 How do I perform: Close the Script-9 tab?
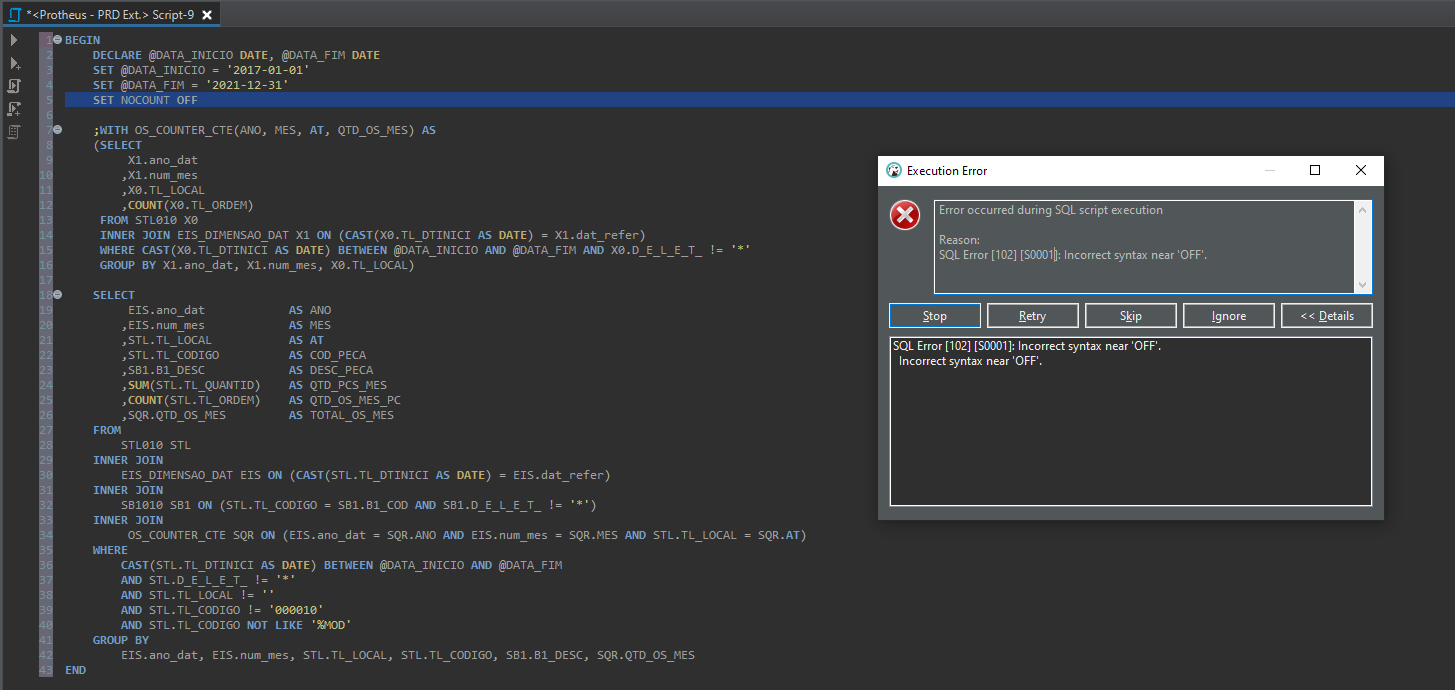[x=207, y=15]
